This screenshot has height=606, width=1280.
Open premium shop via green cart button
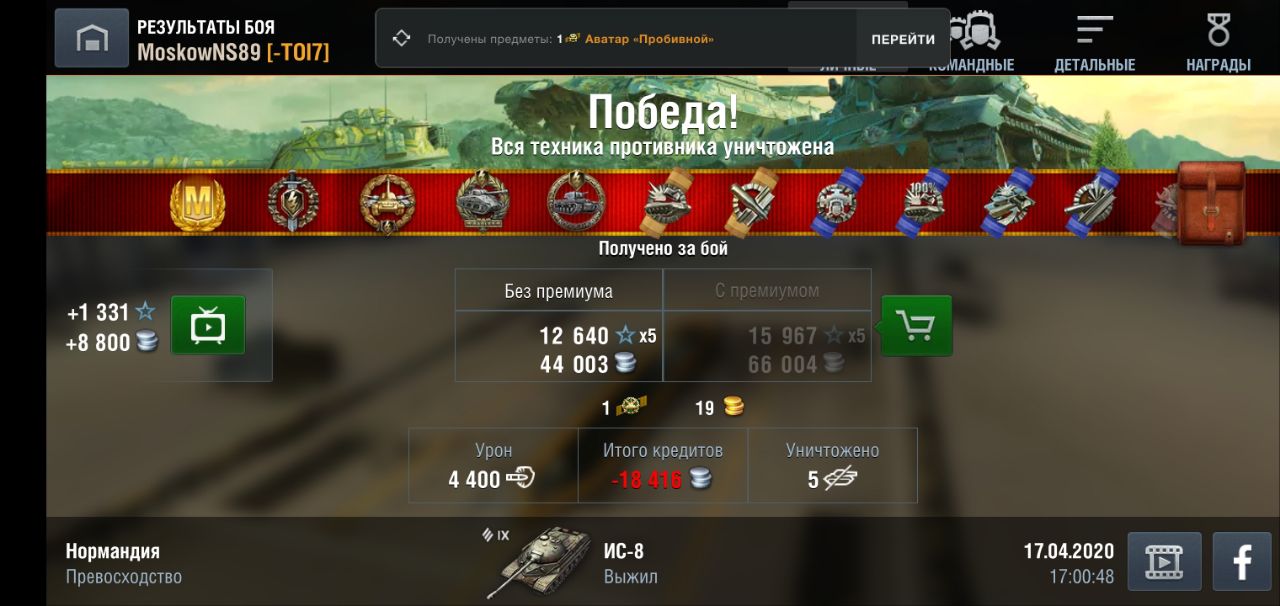point(916,325)
